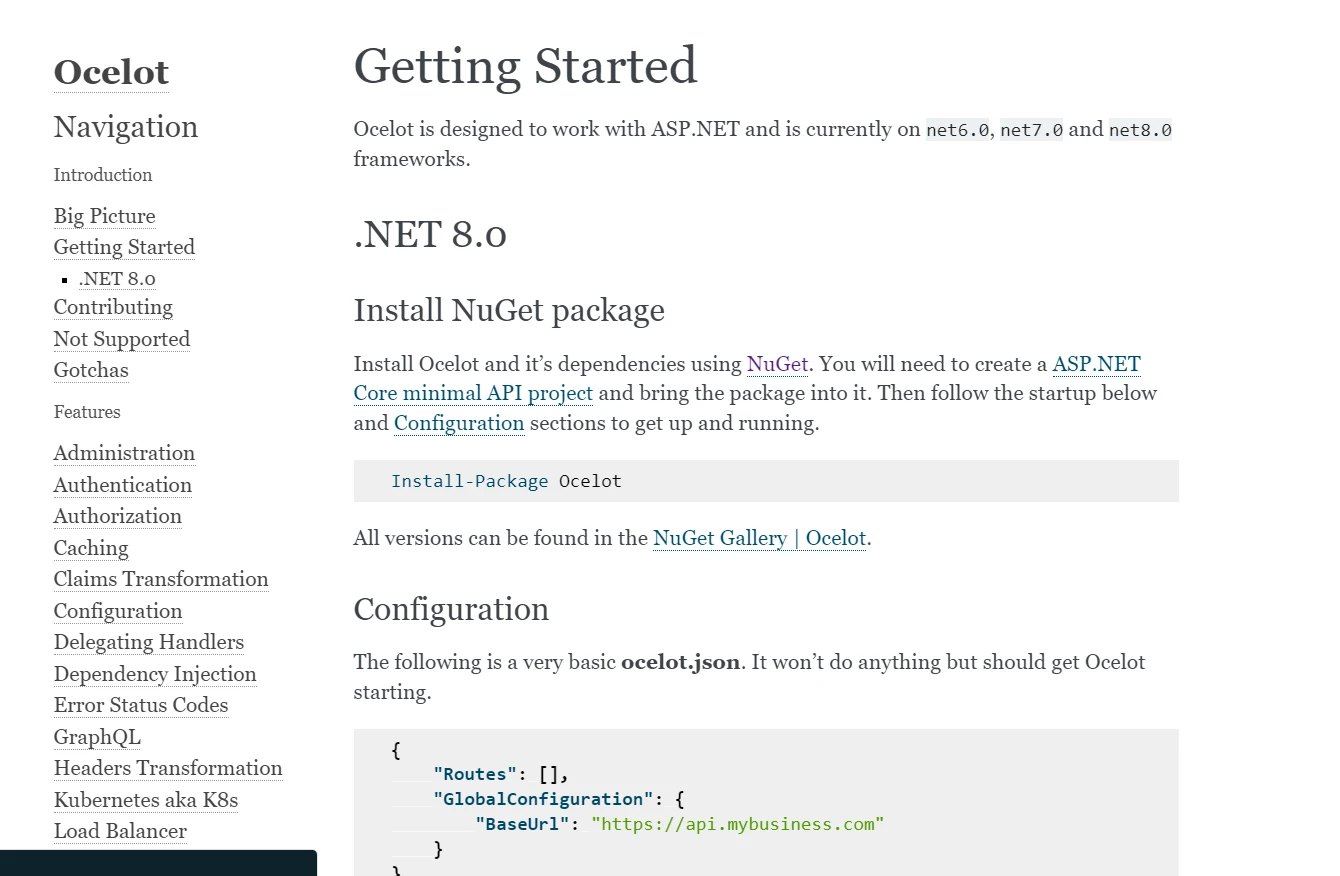
Task: Click the Features caption in sidebar
Action: (x=87, y=412)
